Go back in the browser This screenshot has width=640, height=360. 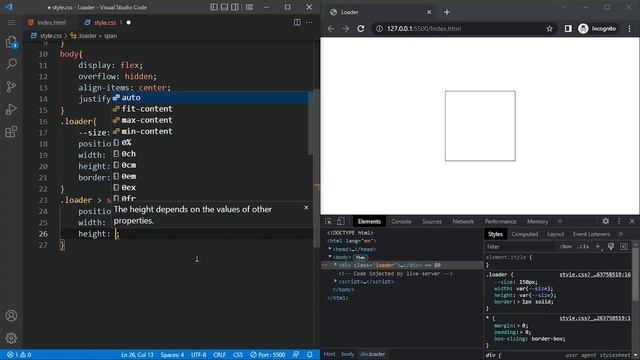coord(331,29)
